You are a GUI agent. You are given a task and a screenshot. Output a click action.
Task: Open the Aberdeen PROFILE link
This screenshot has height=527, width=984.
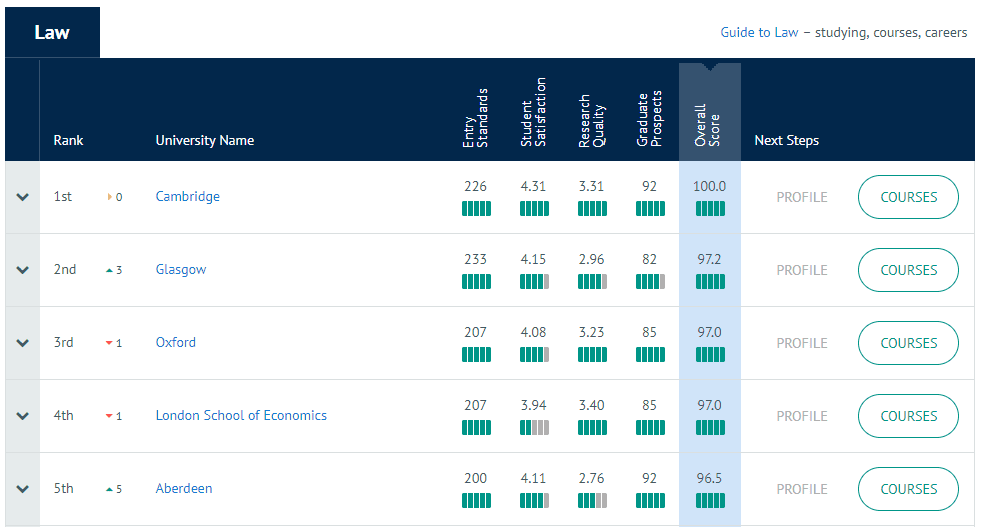(802, 489)
